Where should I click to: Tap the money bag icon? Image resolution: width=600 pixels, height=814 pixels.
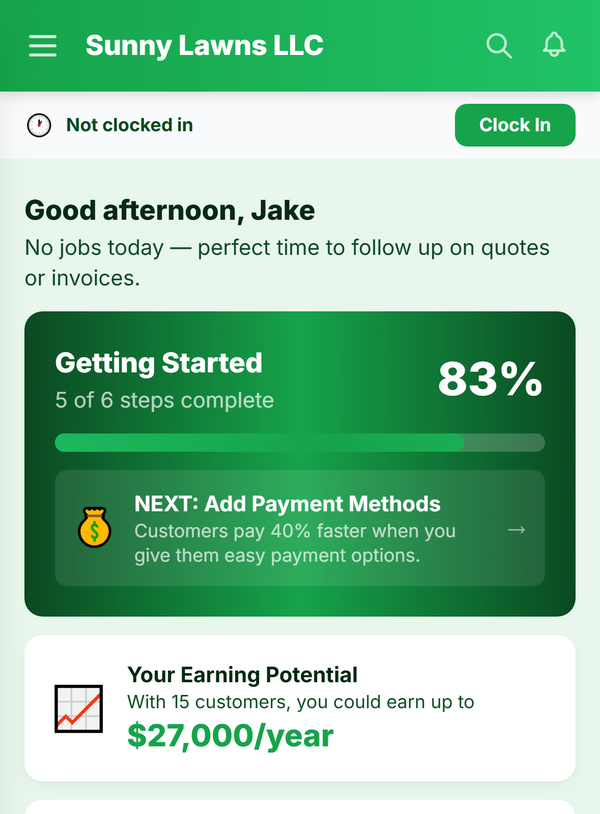[x=94, y=528]
